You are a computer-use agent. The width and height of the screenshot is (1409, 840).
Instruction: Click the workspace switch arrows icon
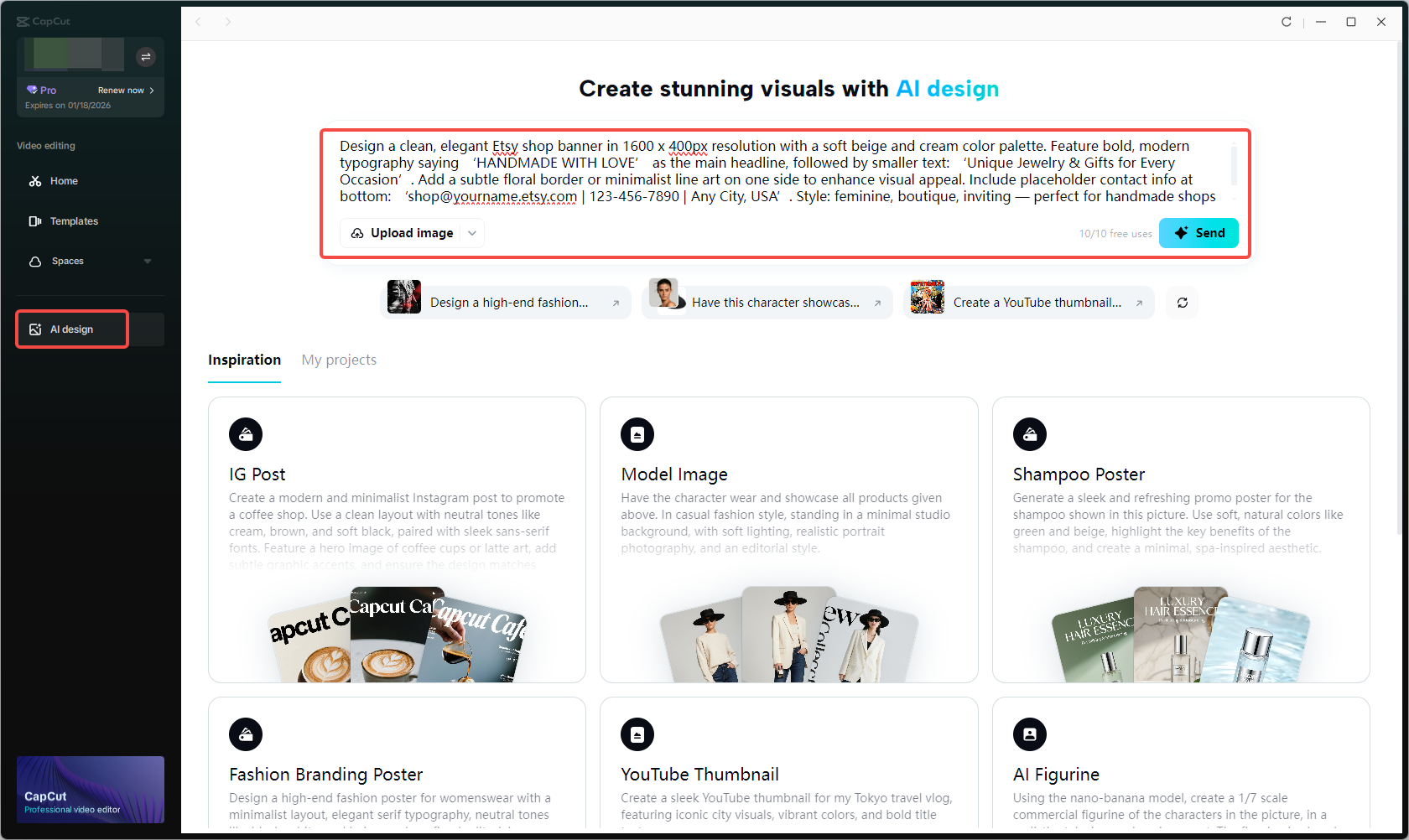(145, 57)
